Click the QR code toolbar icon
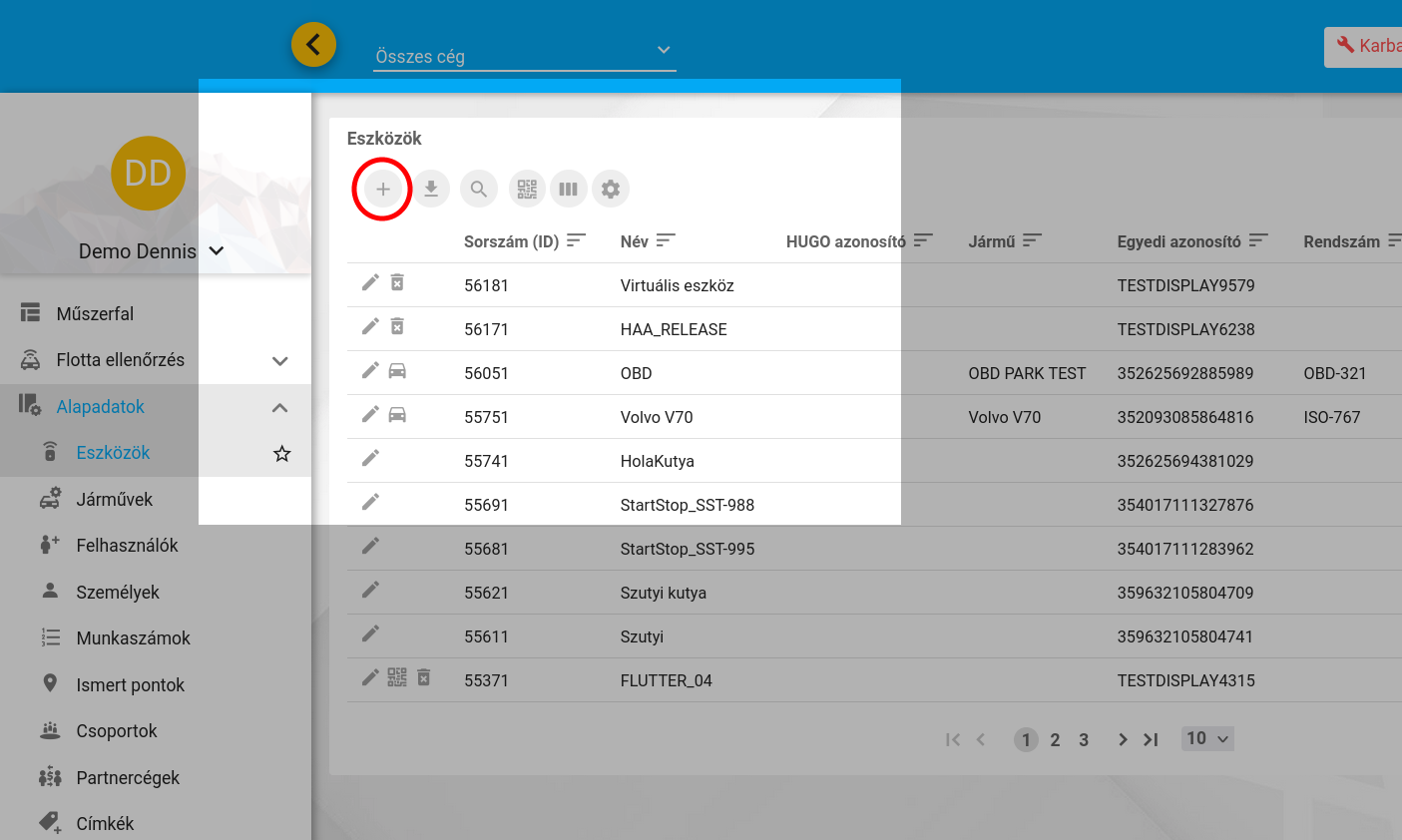Screen dimensions: 1402x840 pyautogui.click(x=527, y=189)
